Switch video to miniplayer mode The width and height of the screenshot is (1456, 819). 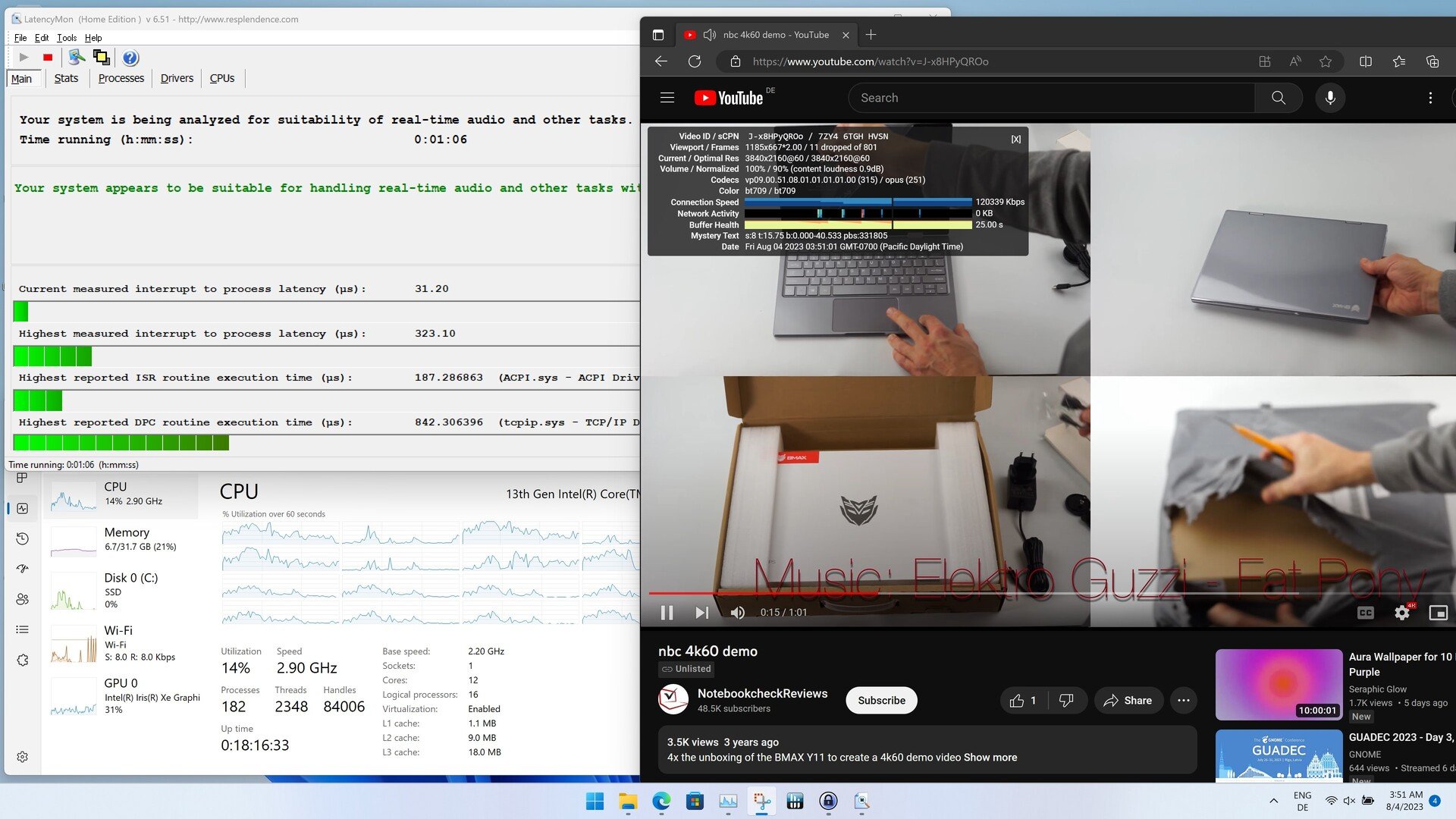[1439, 612]
